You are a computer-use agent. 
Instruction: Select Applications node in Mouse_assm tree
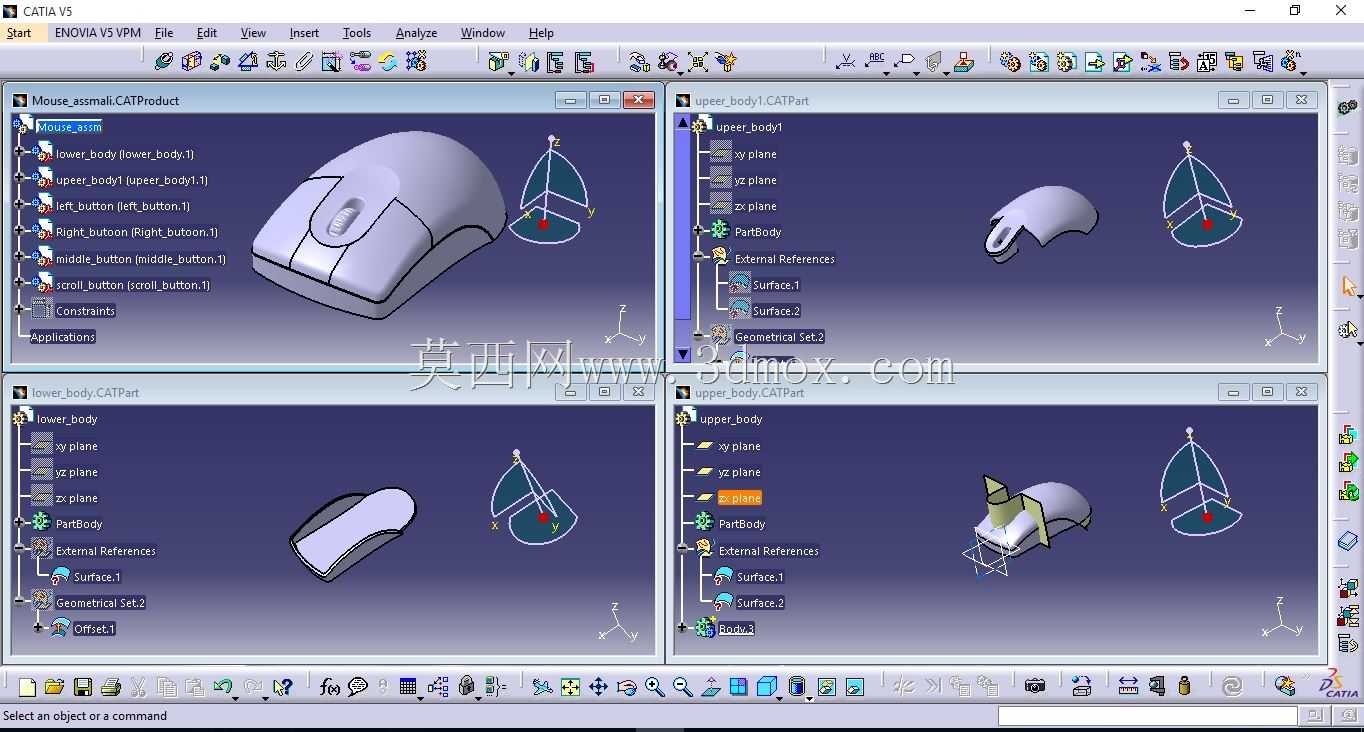(x=63, y=337)
